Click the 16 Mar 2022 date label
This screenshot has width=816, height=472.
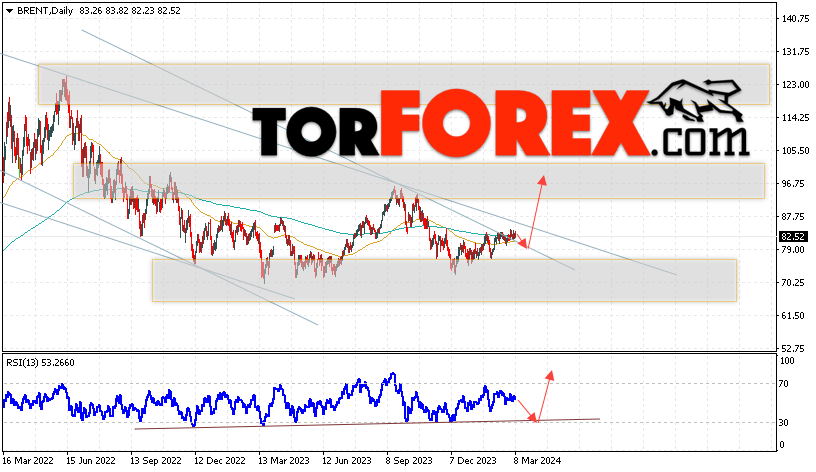(28, 461)
